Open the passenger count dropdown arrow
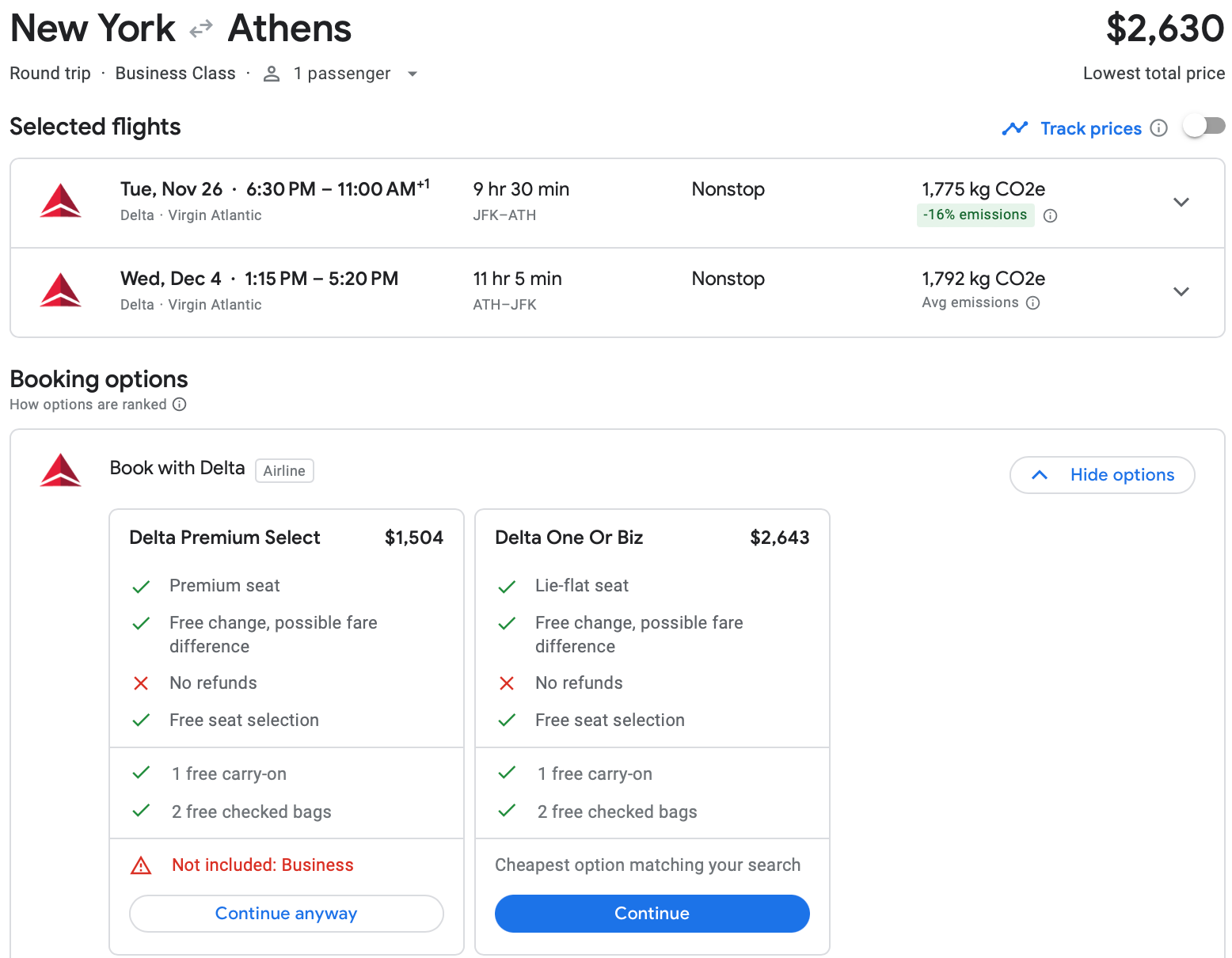The width and height of the screenshot is (1232, 958). (x=412, y=74)
